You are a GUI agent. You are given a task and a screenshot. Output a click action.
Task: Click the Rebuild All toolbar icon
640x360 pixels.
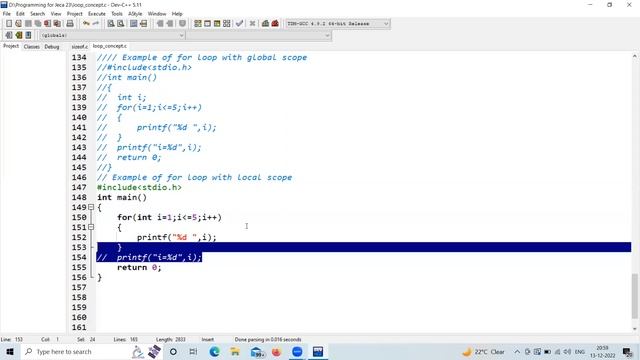[227, 24]
